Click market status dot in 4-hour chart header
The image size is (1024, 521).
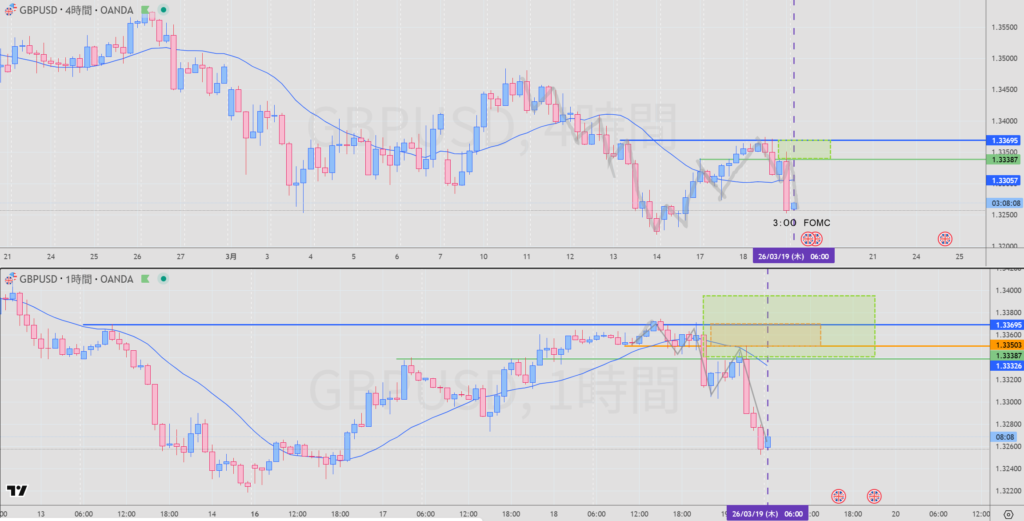pos(163,11)
